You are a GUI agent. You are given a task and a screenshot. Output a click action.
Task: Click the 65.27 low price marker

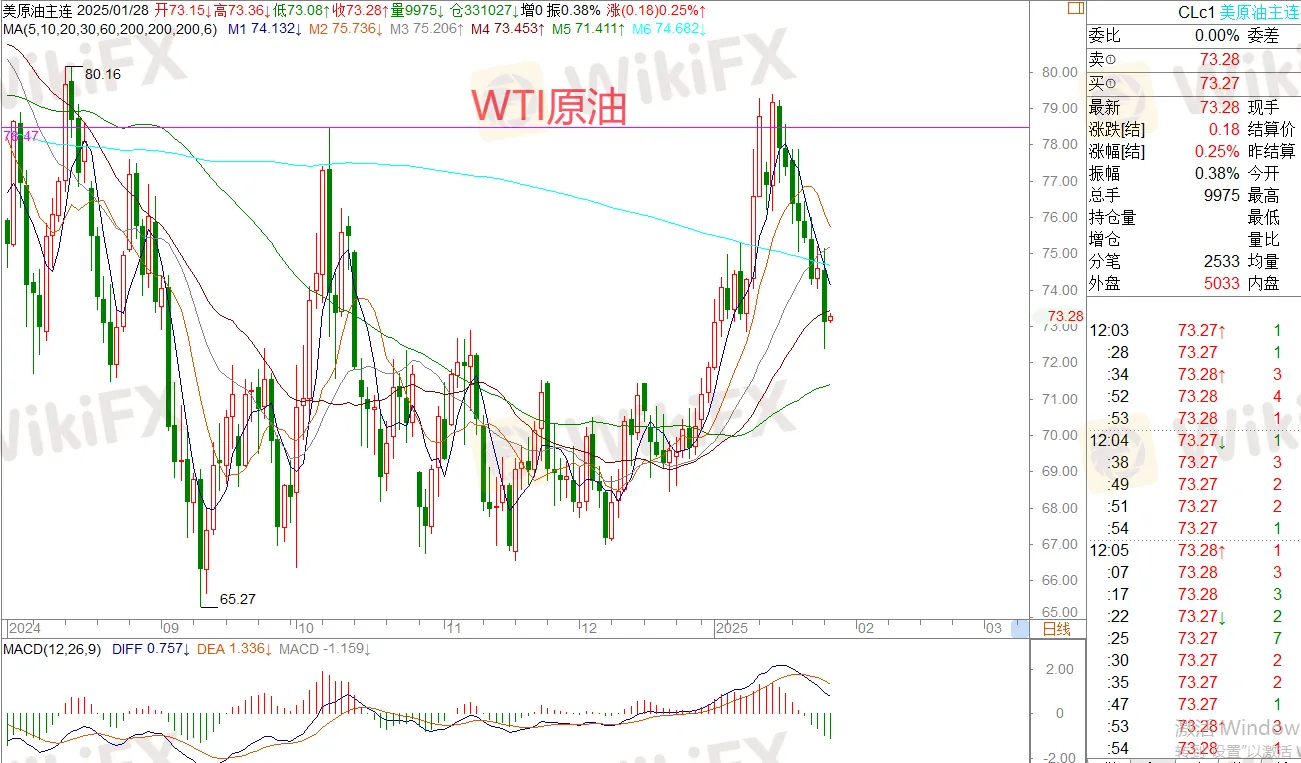238,599
